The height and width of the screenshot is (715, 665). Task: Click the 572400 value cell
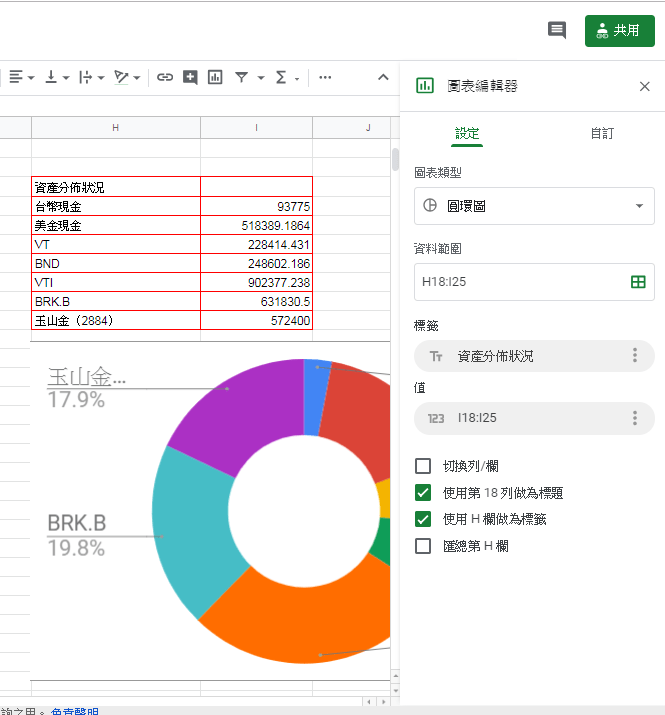[256, 321]
